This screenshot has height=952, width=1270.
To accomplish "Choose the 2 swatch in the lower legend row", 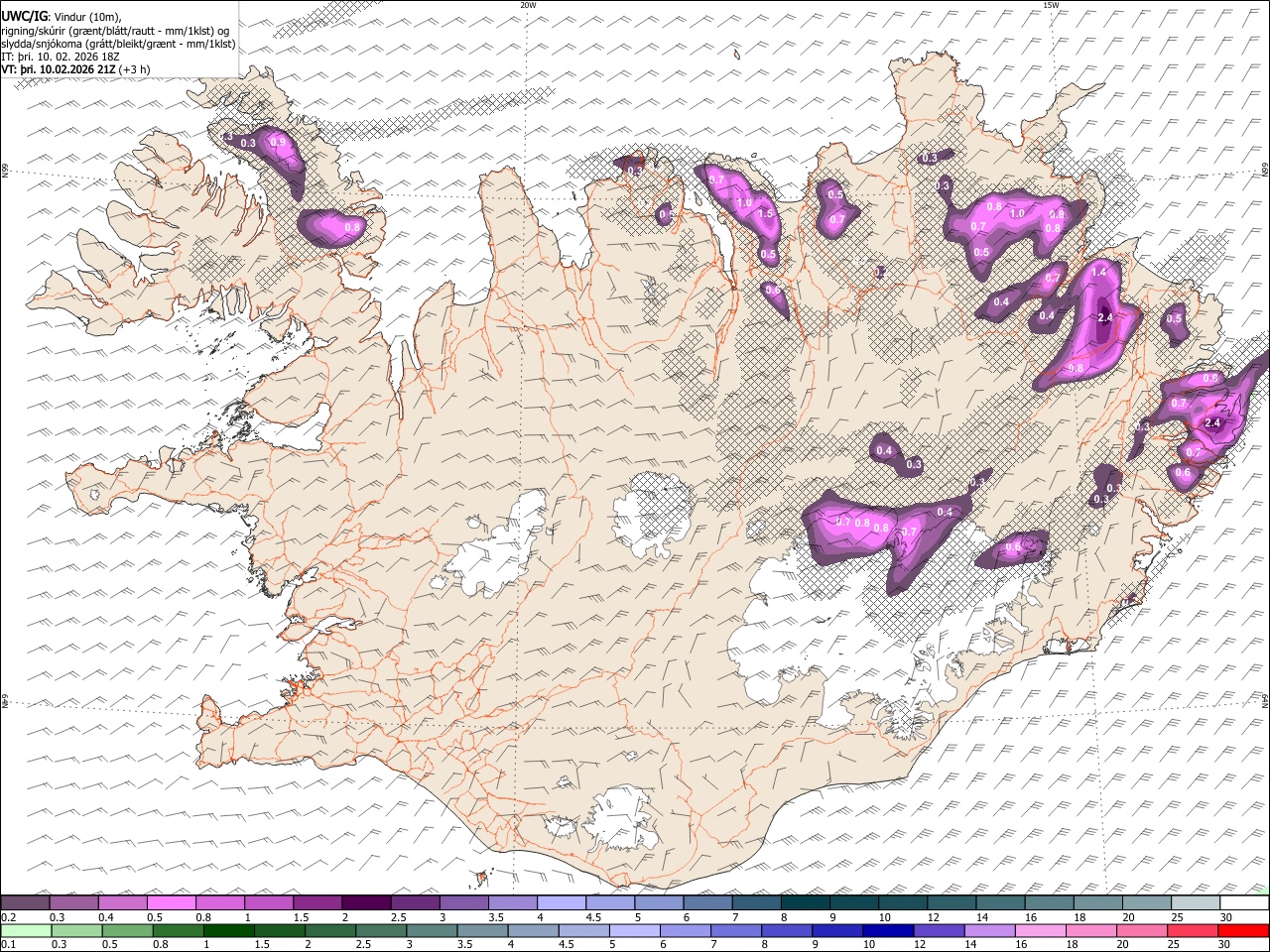I will 329,931.
